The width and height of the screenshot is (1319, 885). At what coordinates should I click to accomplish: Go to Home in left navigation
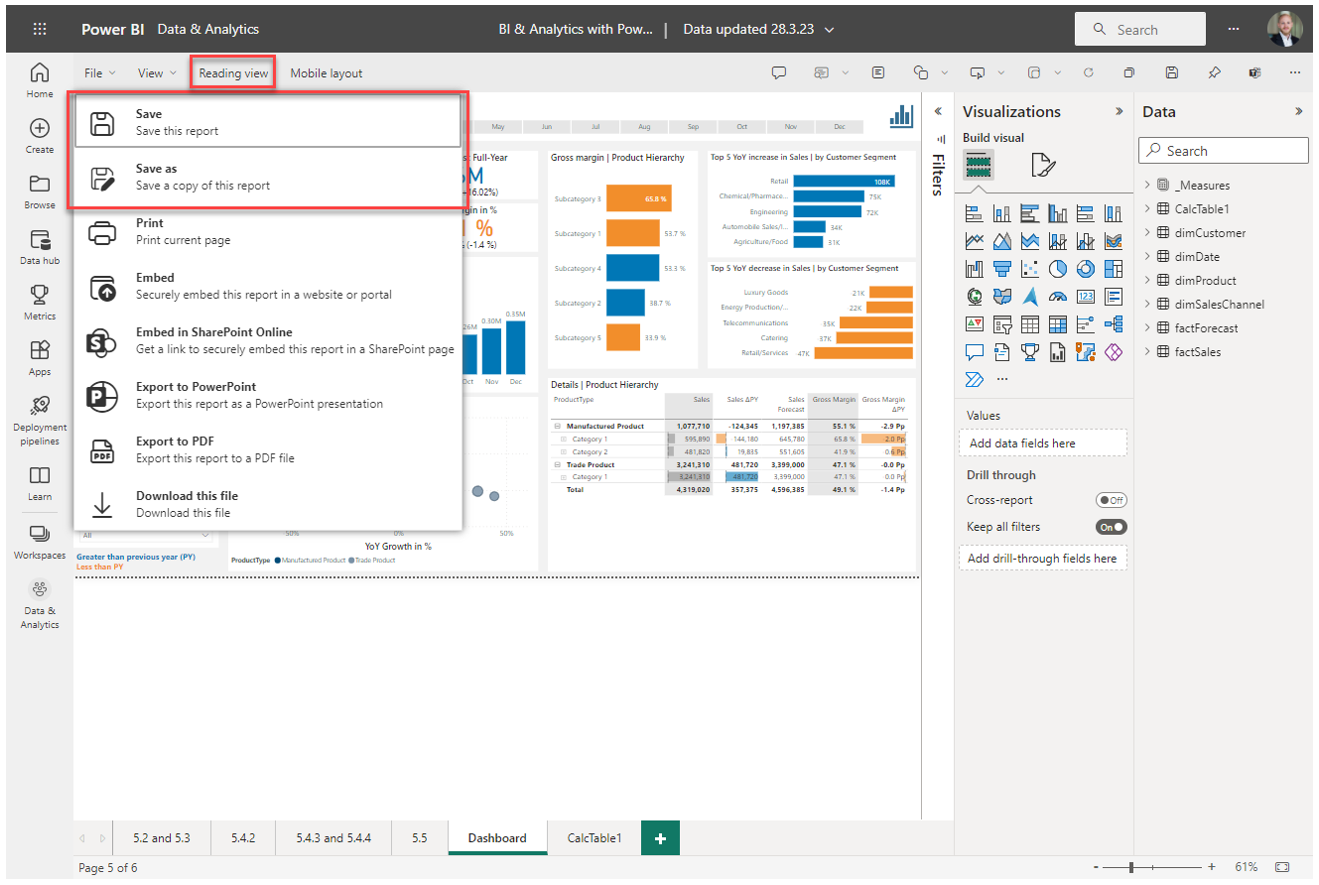[x=40, y=81]
